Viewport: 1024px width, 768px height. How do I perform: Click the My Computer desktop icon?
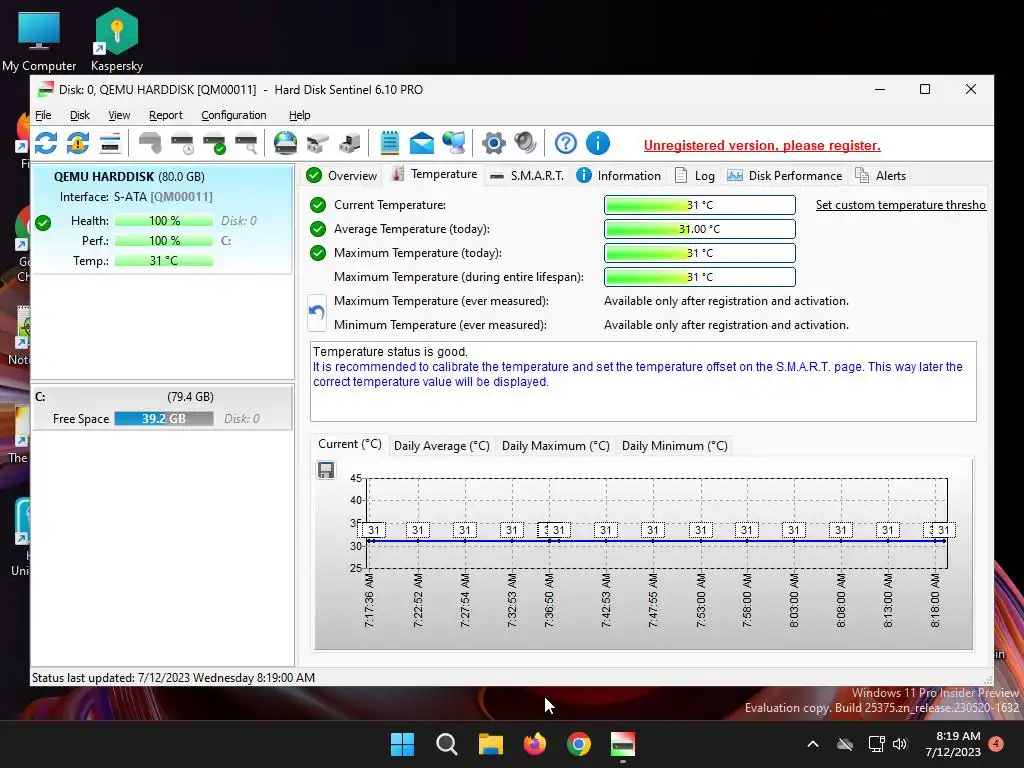pyautogui.click(x=39, y=39)
